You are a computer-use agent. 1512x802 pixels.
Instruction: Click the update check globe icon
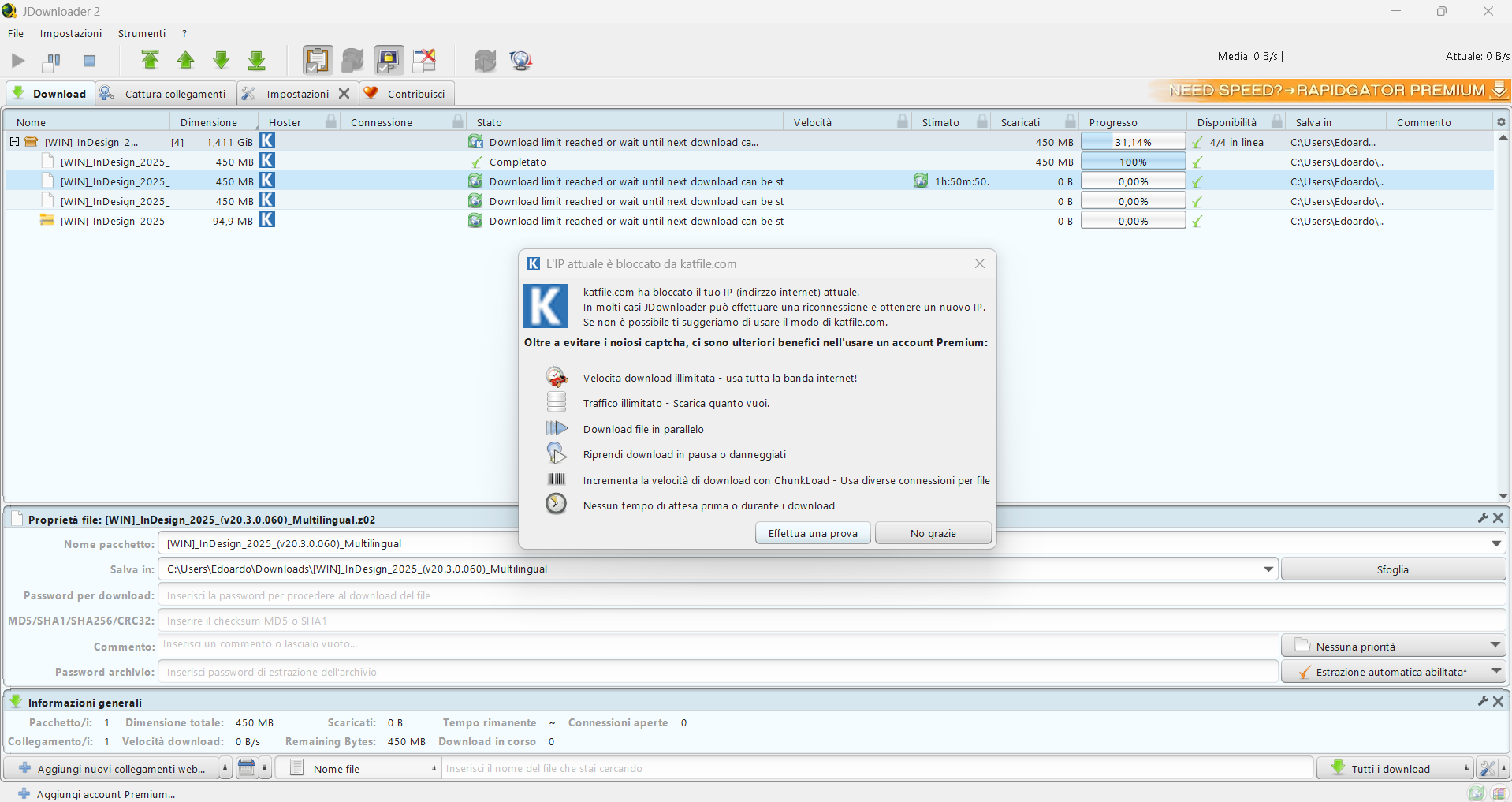pyautogui.click(x=521, y=60)
